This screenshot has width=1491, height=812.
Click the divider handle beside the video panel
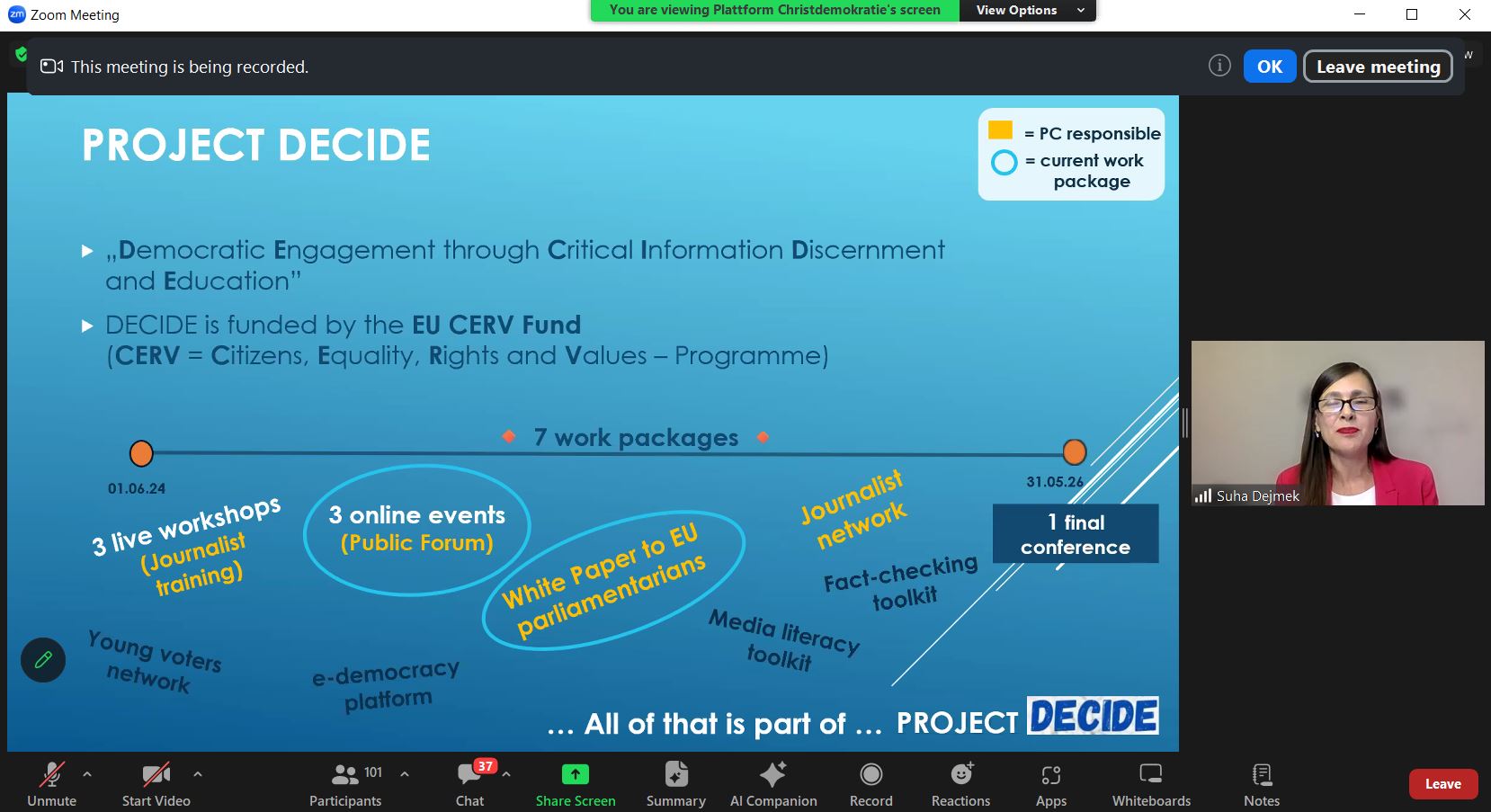pyautogui.click(x=1184, y=423)
